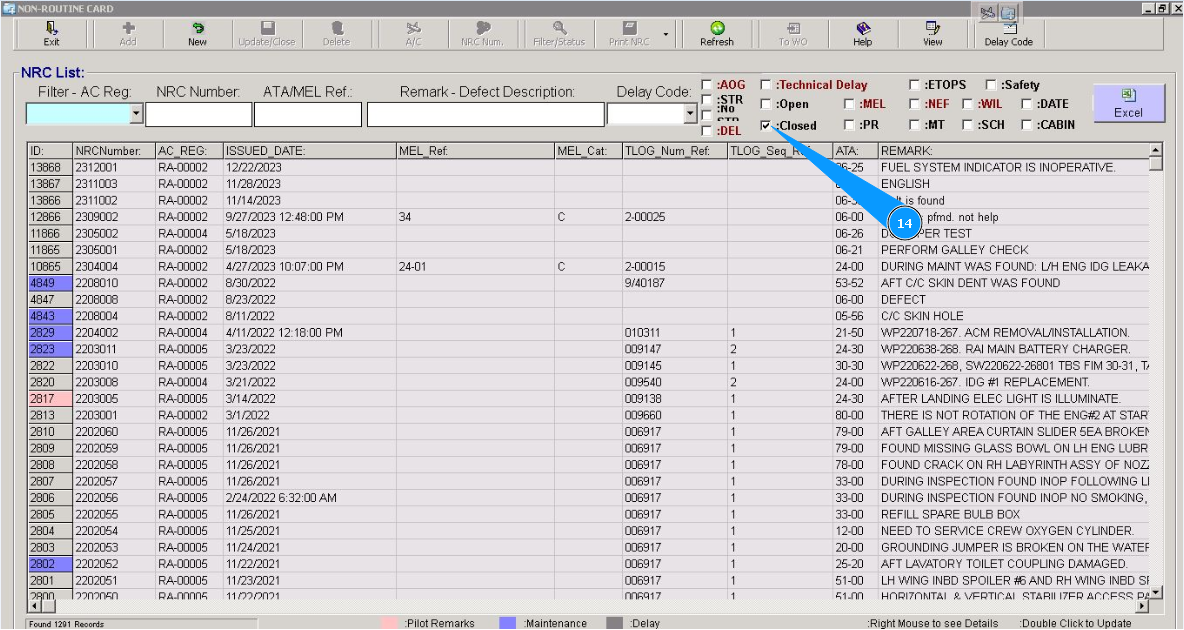
Task: Click the ISSUED_DATE column header
Action: pos(310,151)
